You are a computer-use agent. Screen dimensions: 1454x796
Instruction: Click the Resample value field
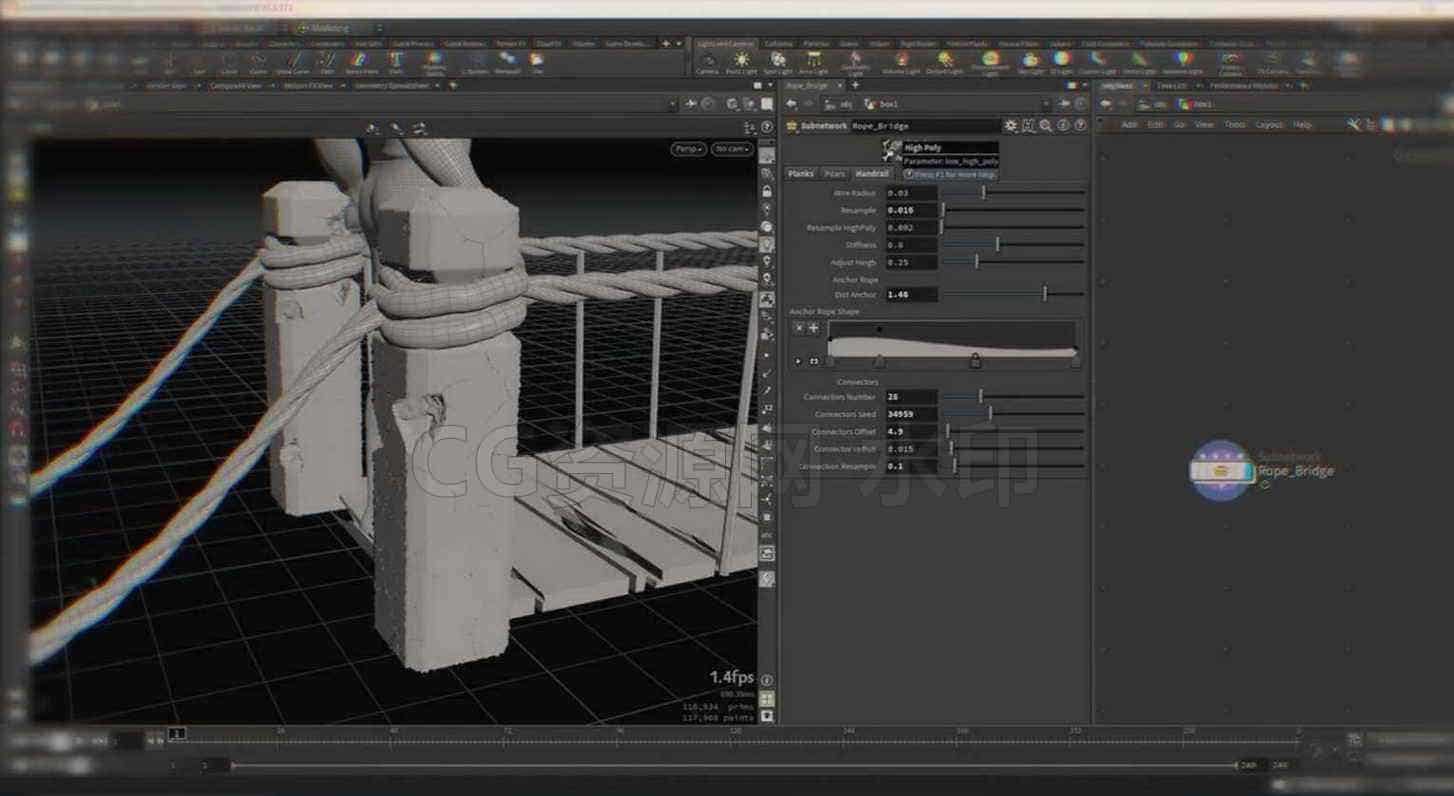911,210
